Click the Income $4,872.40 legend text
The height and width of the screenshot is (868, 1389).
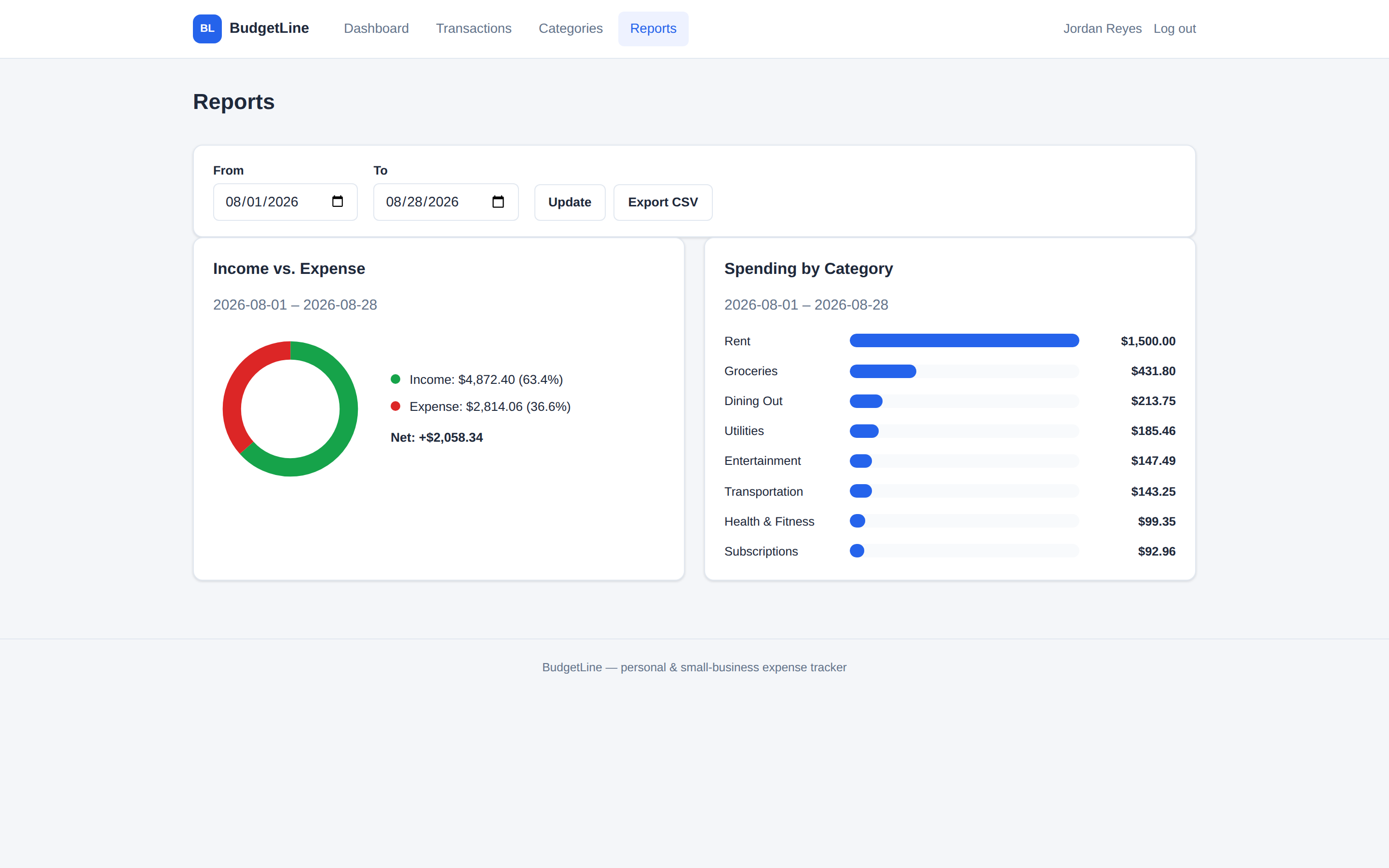[x=486, y=380]
